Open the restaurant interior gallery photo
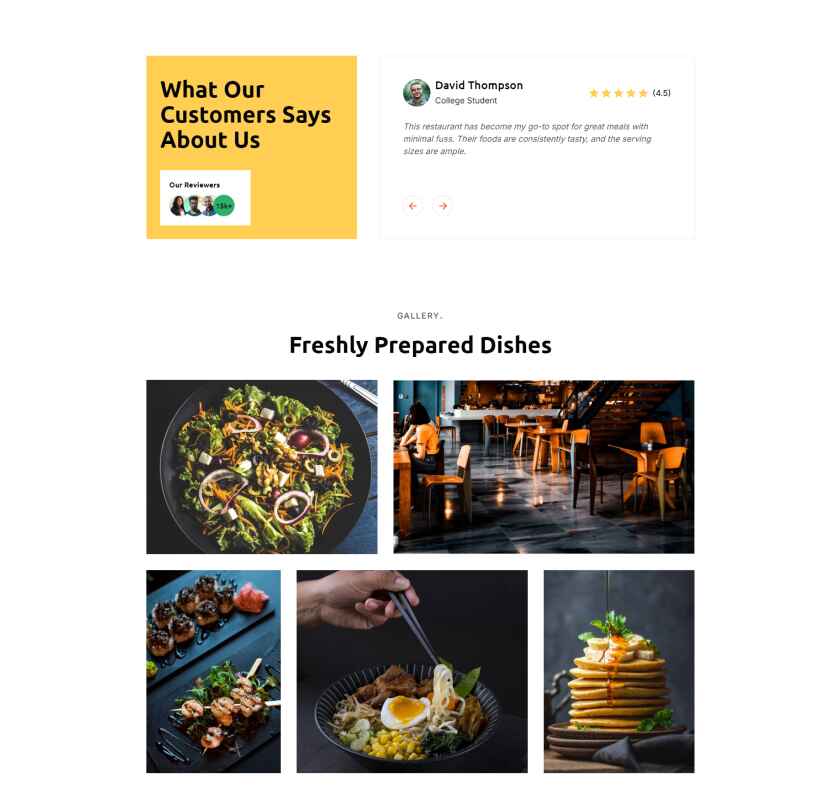Viewport: 840px width, 800px height. click(544, 467)
